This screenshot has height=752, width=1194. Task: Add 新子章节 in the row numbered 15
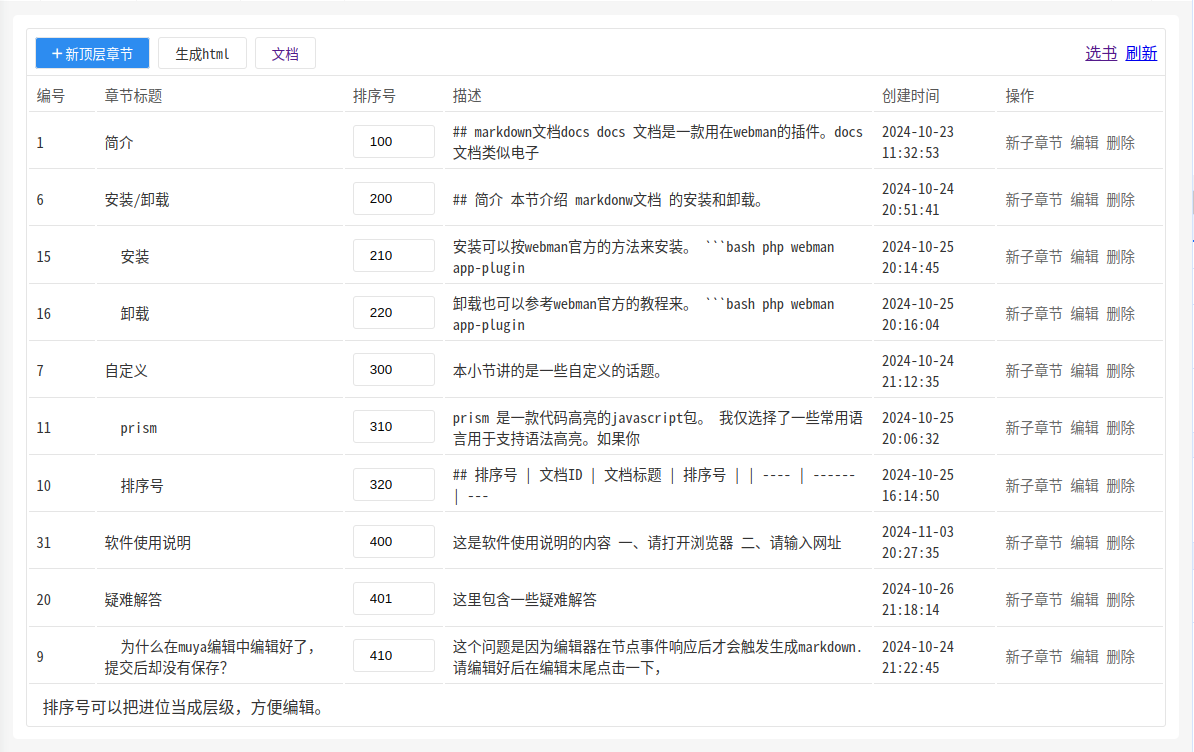(1033, 257)
